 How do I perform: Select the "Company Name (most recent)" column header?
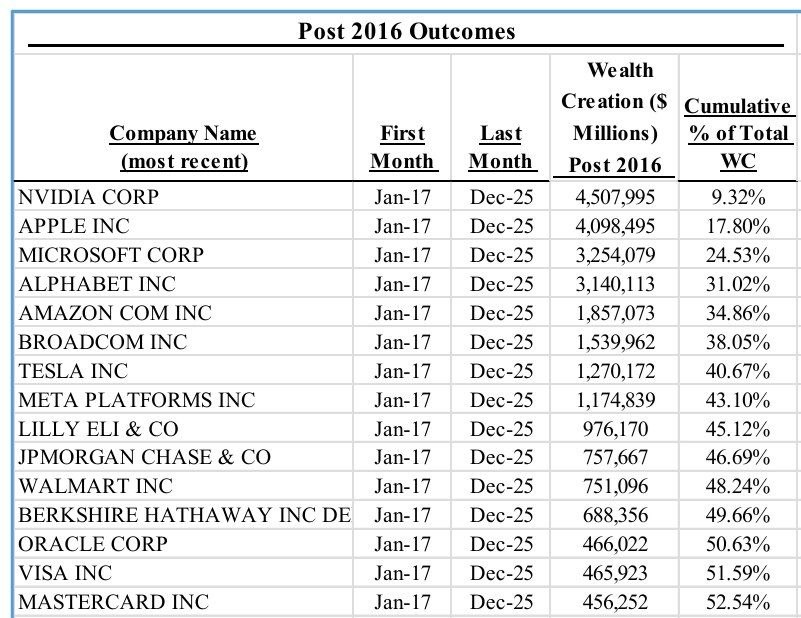183,146
